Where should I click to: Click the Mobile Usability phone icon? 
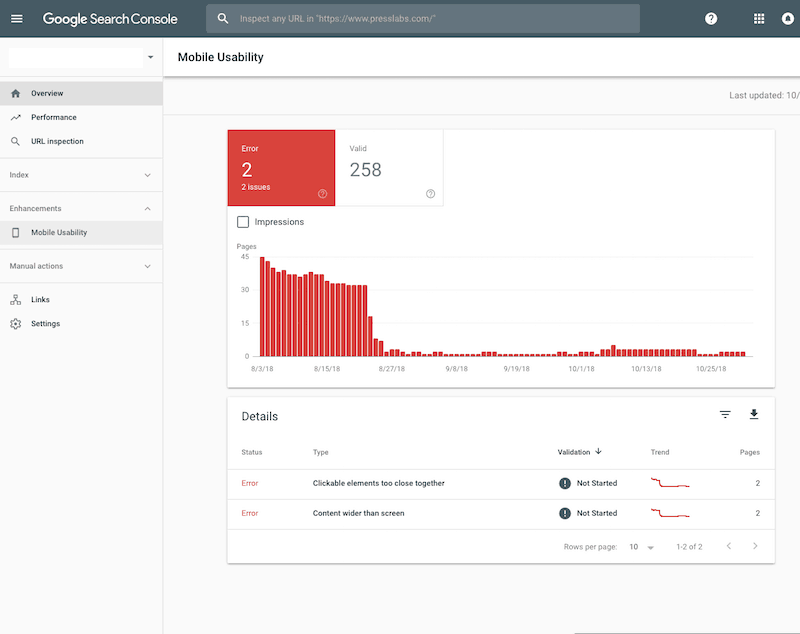coord(15,233)
